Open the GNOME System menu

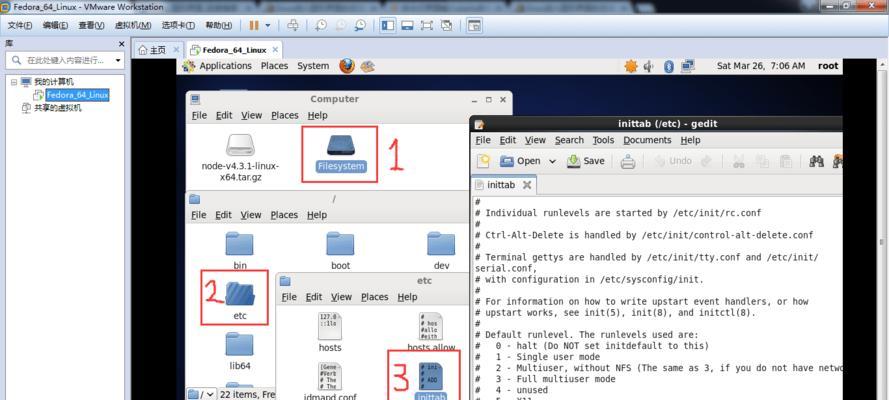click(x=313, y=66)
